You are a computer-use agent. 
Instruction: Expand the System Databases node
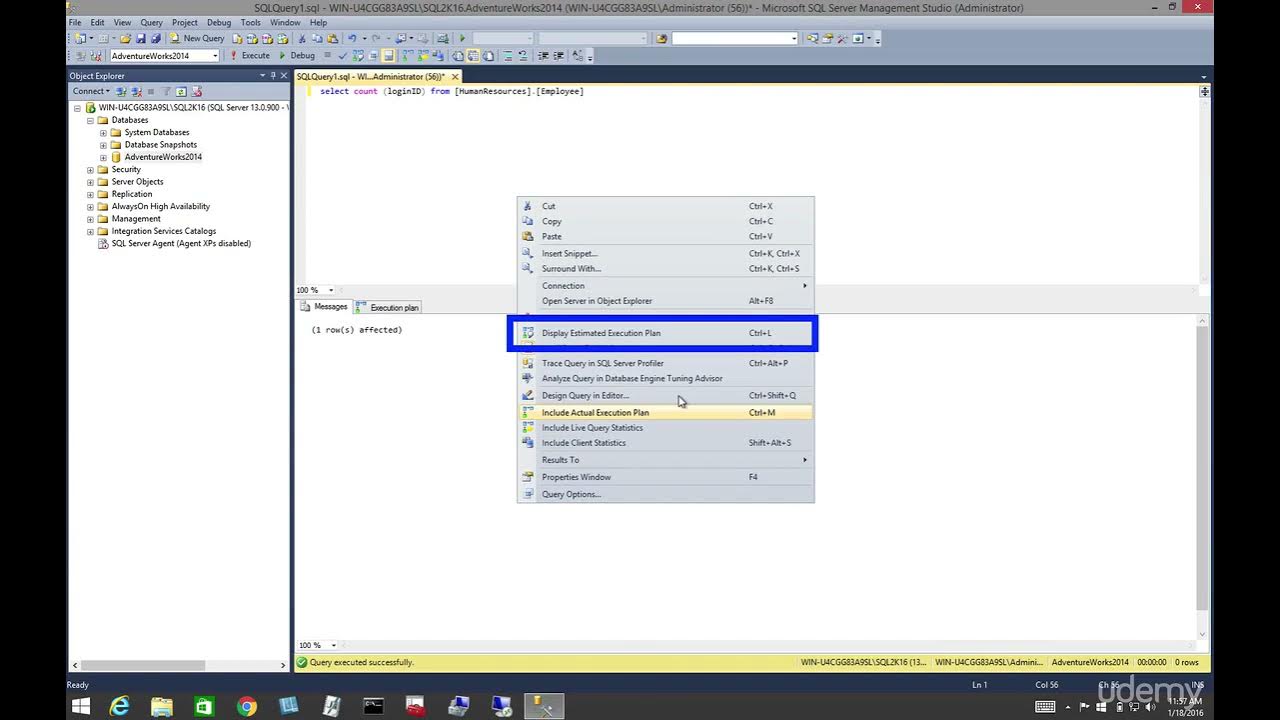tap(103, 132)
